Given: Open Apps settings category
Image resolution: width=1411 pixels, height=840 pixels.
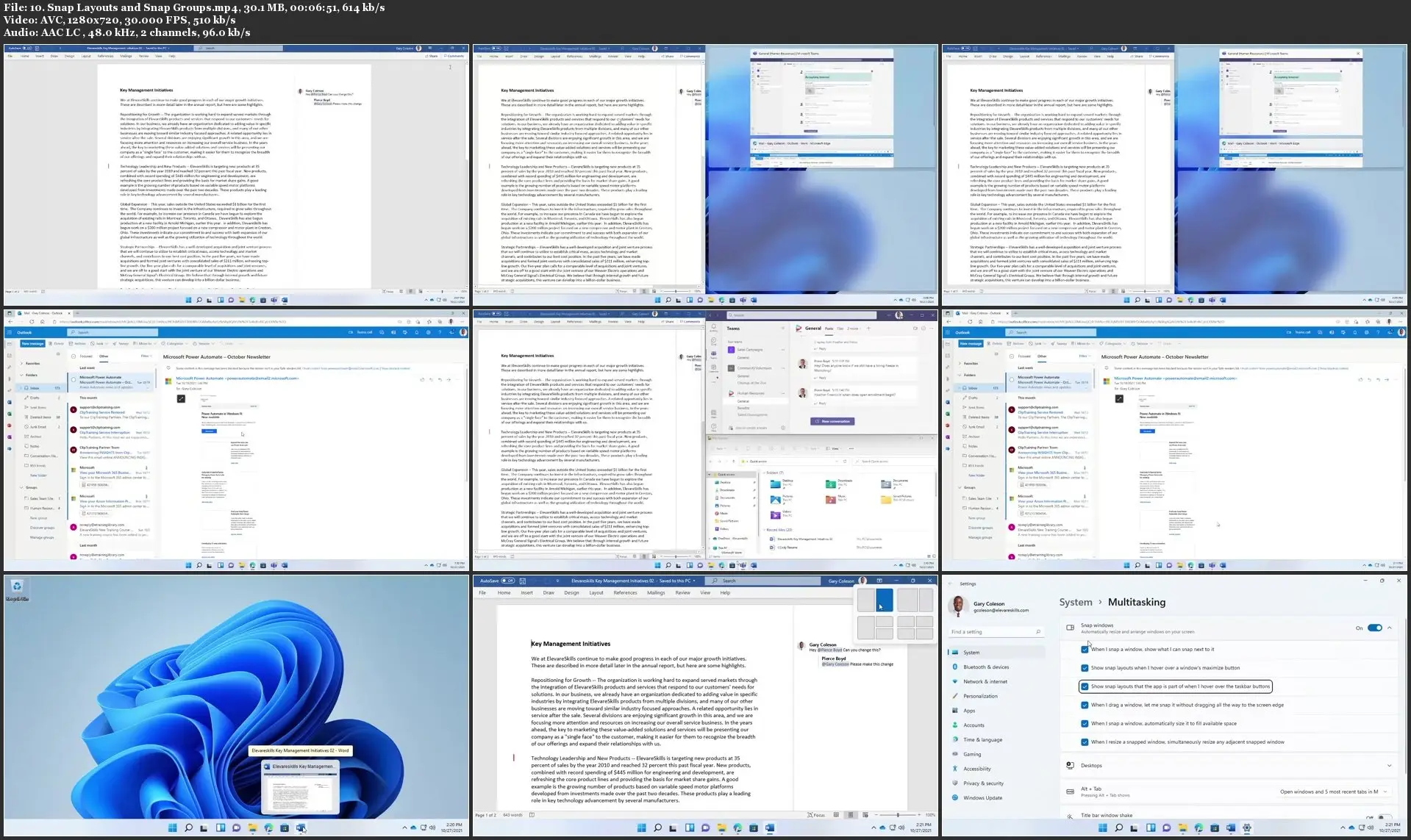Looking at the screenshot, I should 996,711.
